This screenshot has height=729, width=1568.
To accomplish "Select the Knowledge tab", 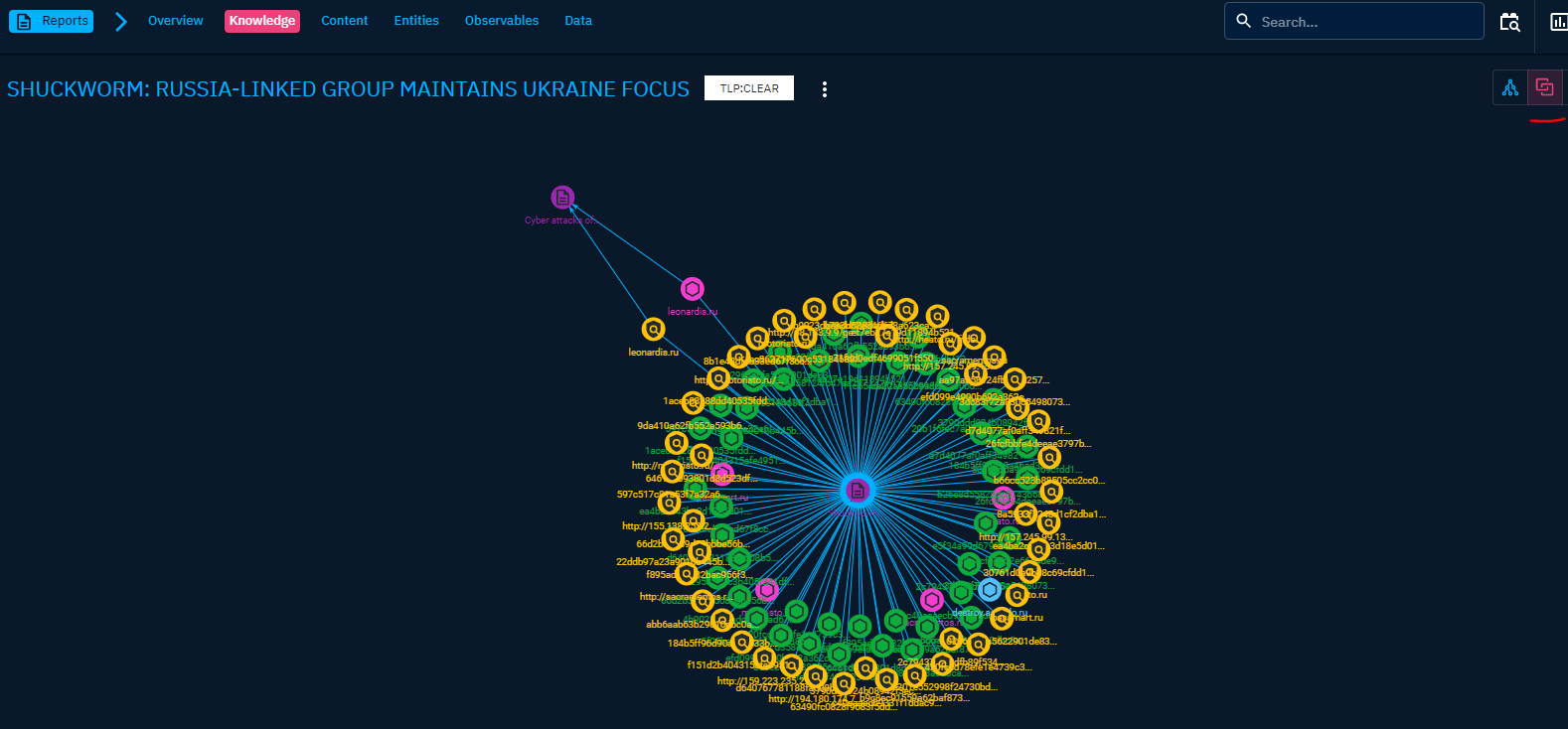I will (262, 21).
